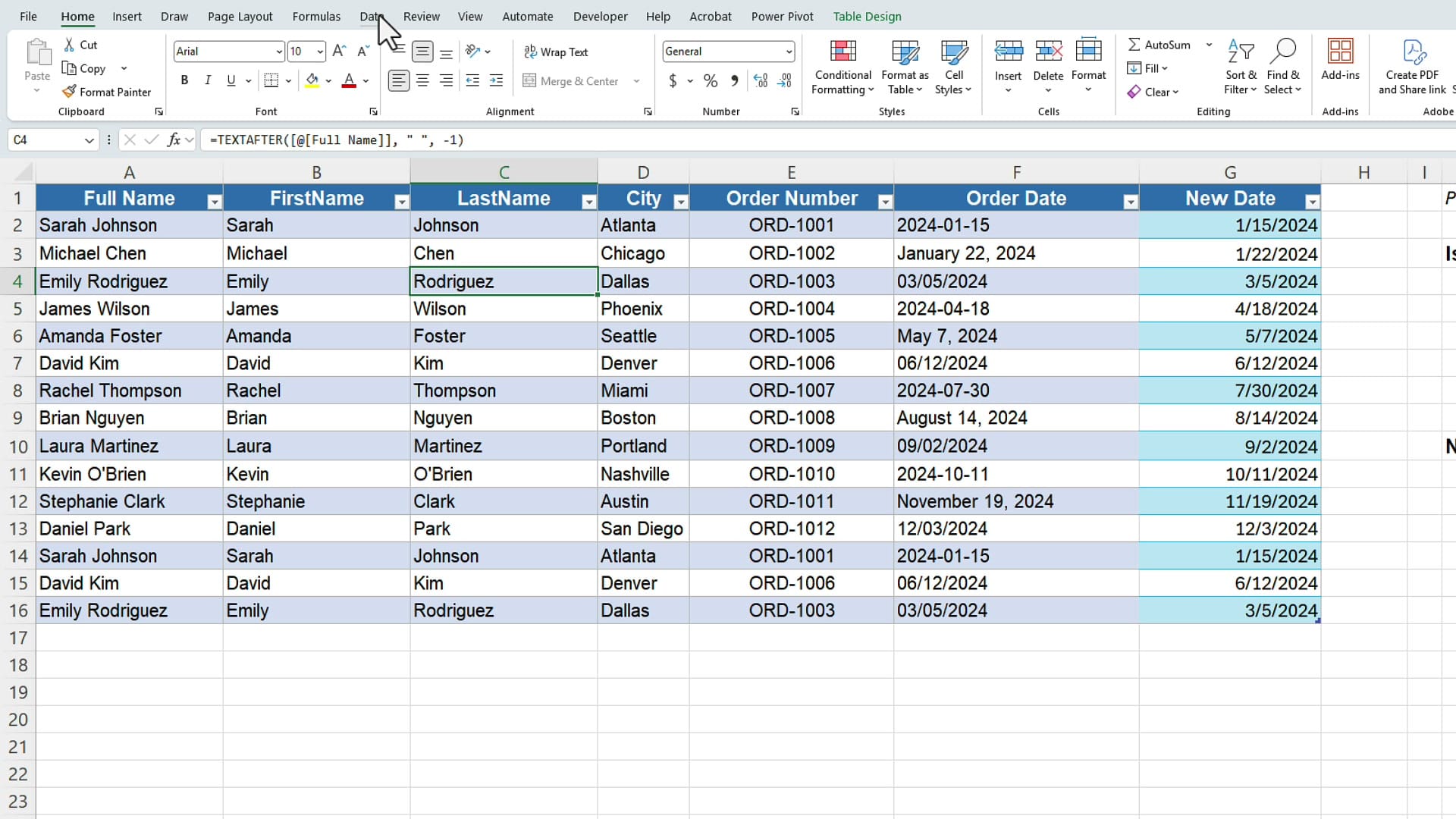Click the Decrease Indent icon
Screen dimensions: 1456x819
click(x=472, y=80)
